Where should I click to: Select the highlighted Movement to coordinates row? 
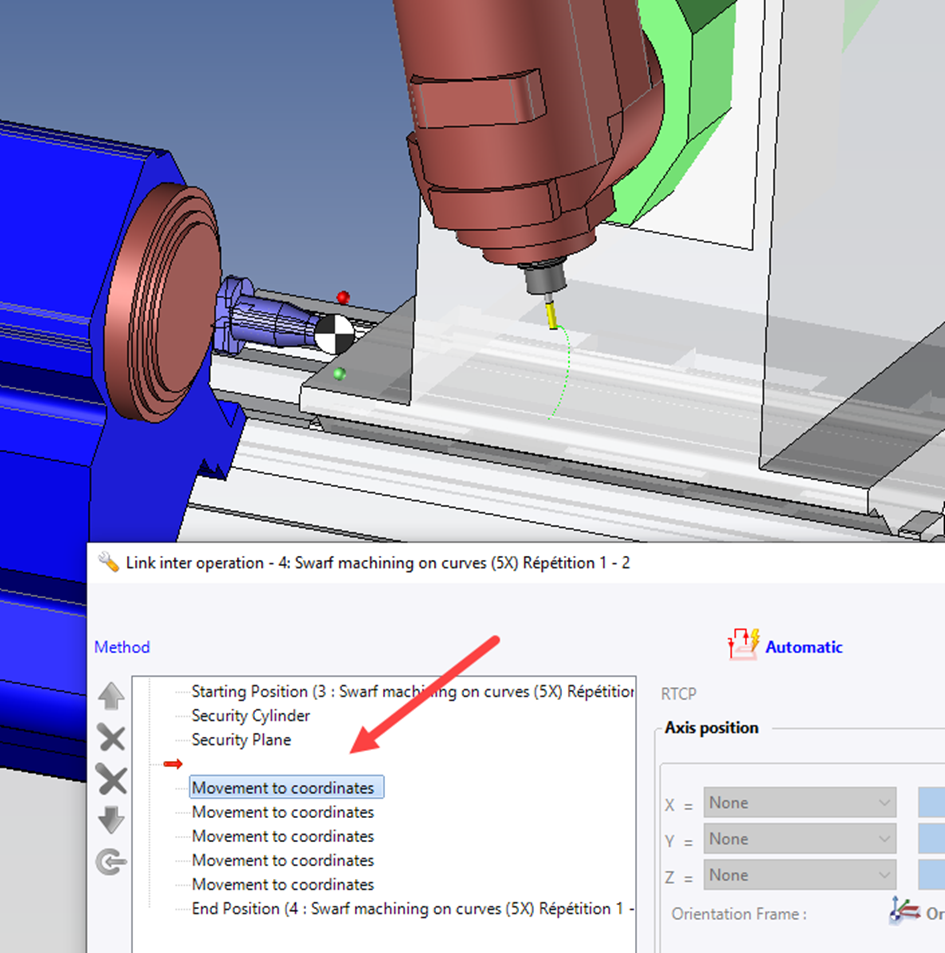pyautogui.click(x=286, y=787)
